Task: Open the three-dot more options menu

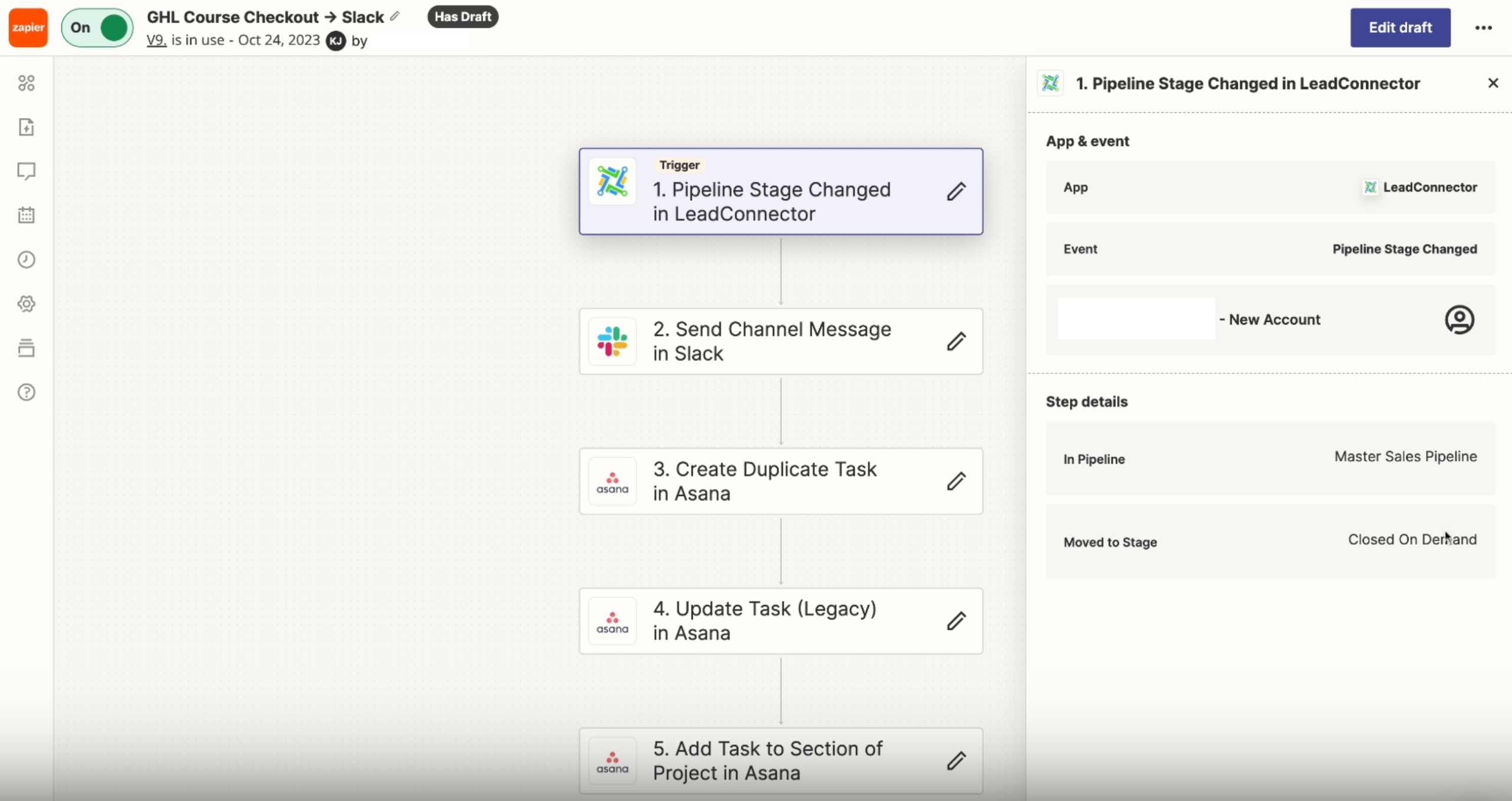Action: (x=1483, y=28)
